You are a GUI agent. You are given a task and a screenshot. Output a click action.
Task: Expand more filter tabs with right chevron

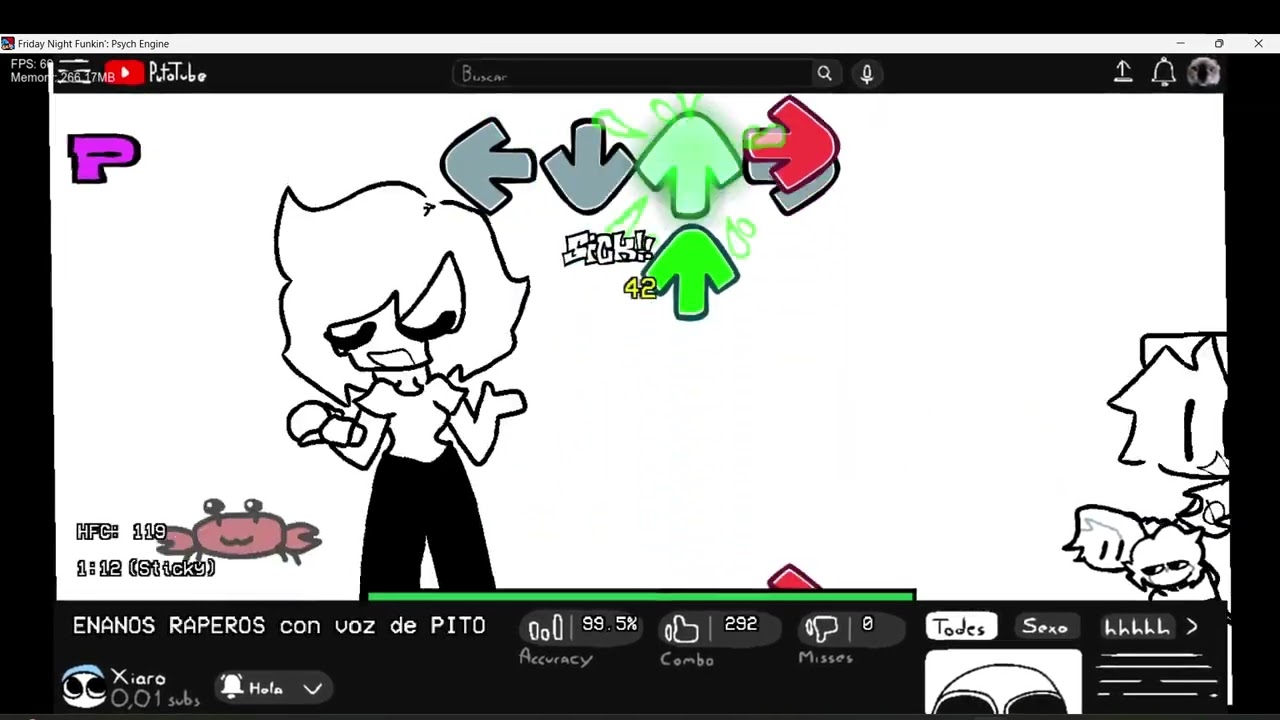point(1192,627)
